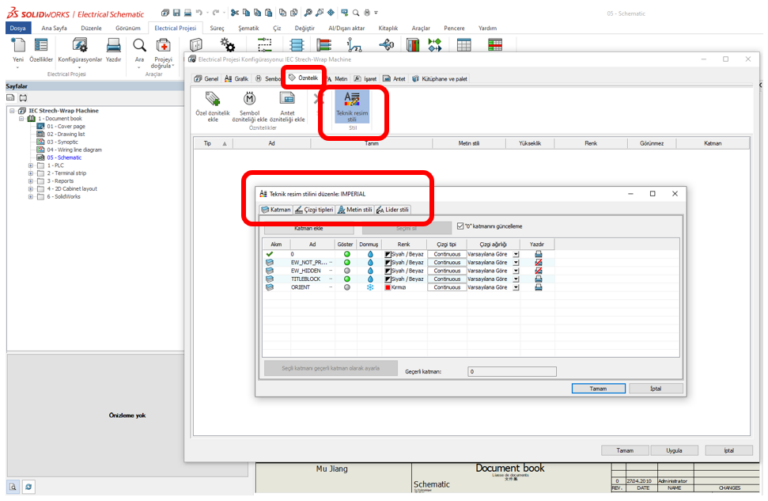Toggle "0" katmanını güncelleme checkbox
Viewport: 768px width, 501px height.
(x=459, y=226)
